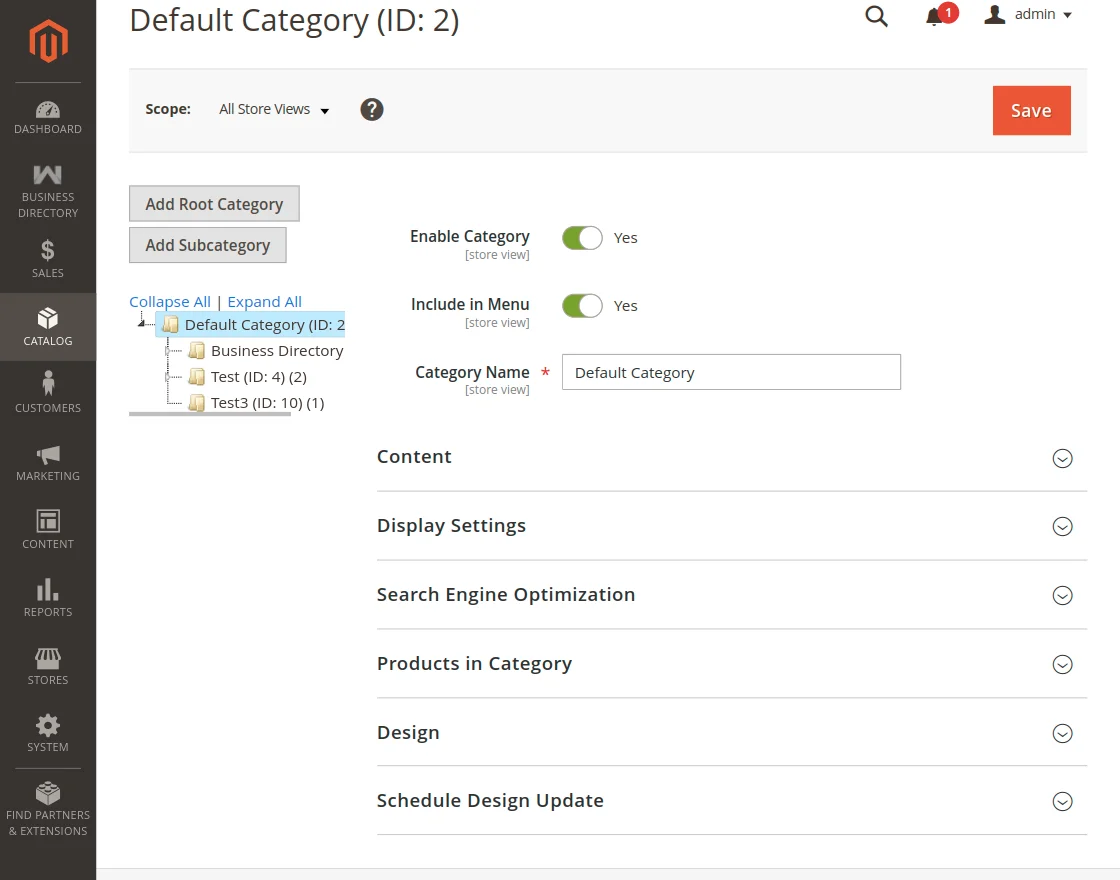Viewport: 1120px width, 880px height.
Task: Save the Default Category changes
Action: 1031,110
